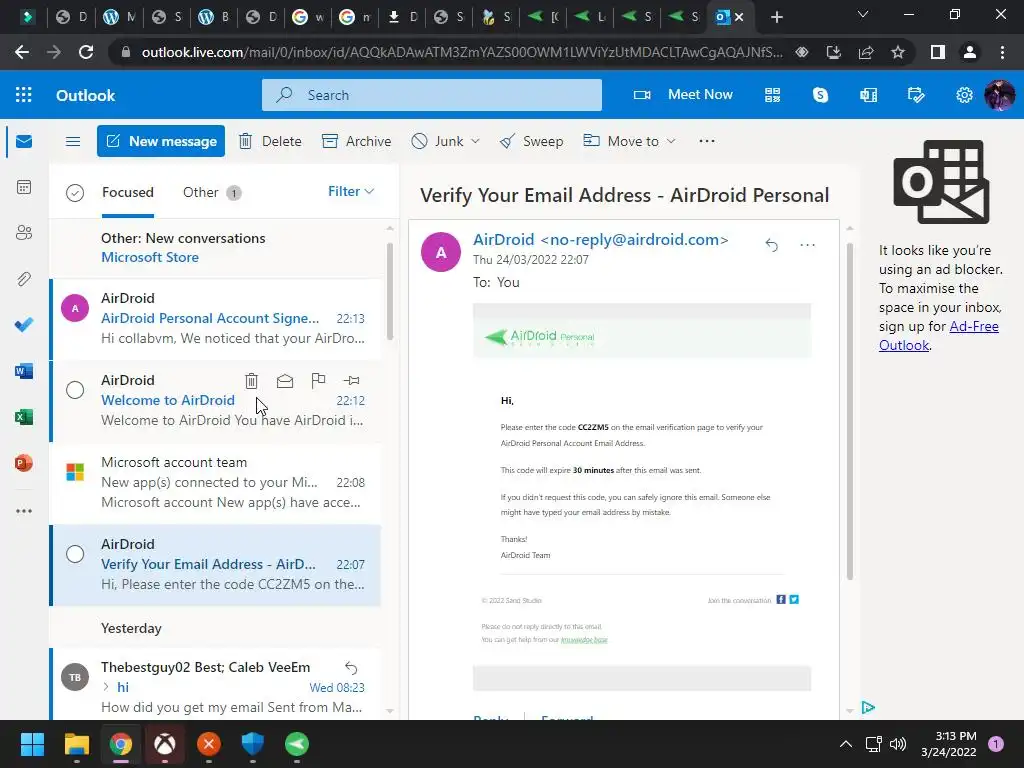Image resolution: width=1024 pixels, height=768 pixels.
Task: Launch Word from the sidebar
Action: click(x=24, y=371)
